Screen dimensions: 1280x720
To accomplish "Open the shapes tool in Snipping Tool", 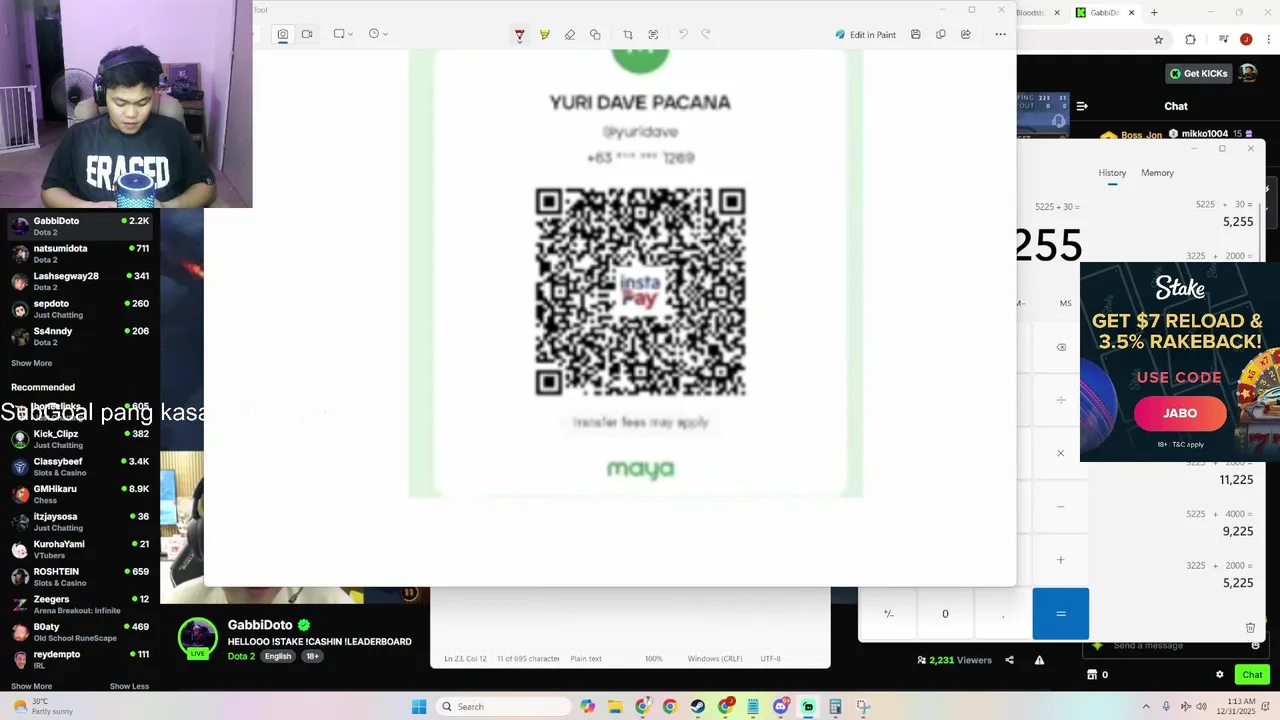I will point(595,35).
